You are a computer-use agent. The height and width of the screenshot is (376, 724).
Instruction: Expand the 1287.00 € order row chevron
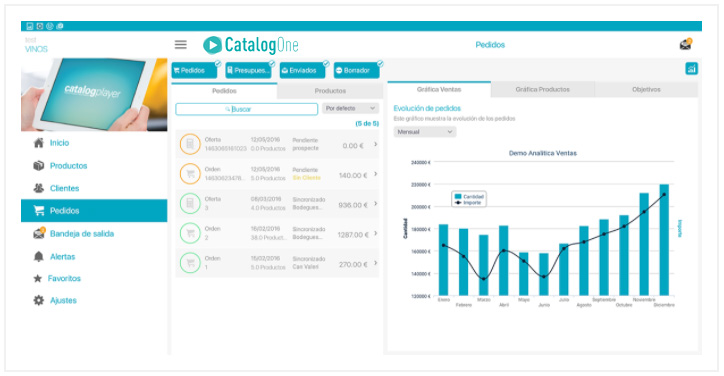click(x=375, y=233)
